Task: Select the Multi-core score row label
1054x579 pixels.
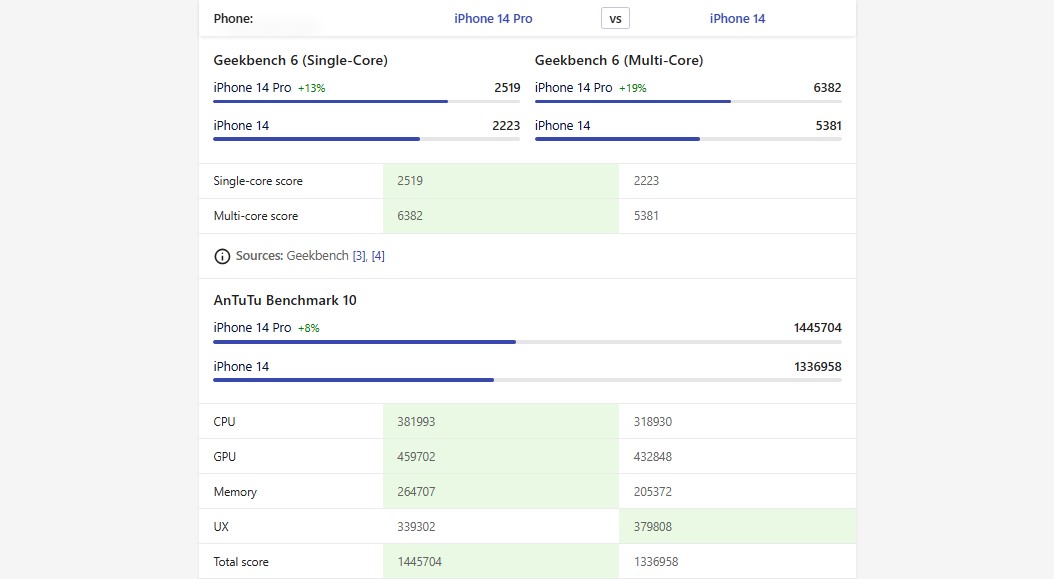Action: (x=255, y=216)
